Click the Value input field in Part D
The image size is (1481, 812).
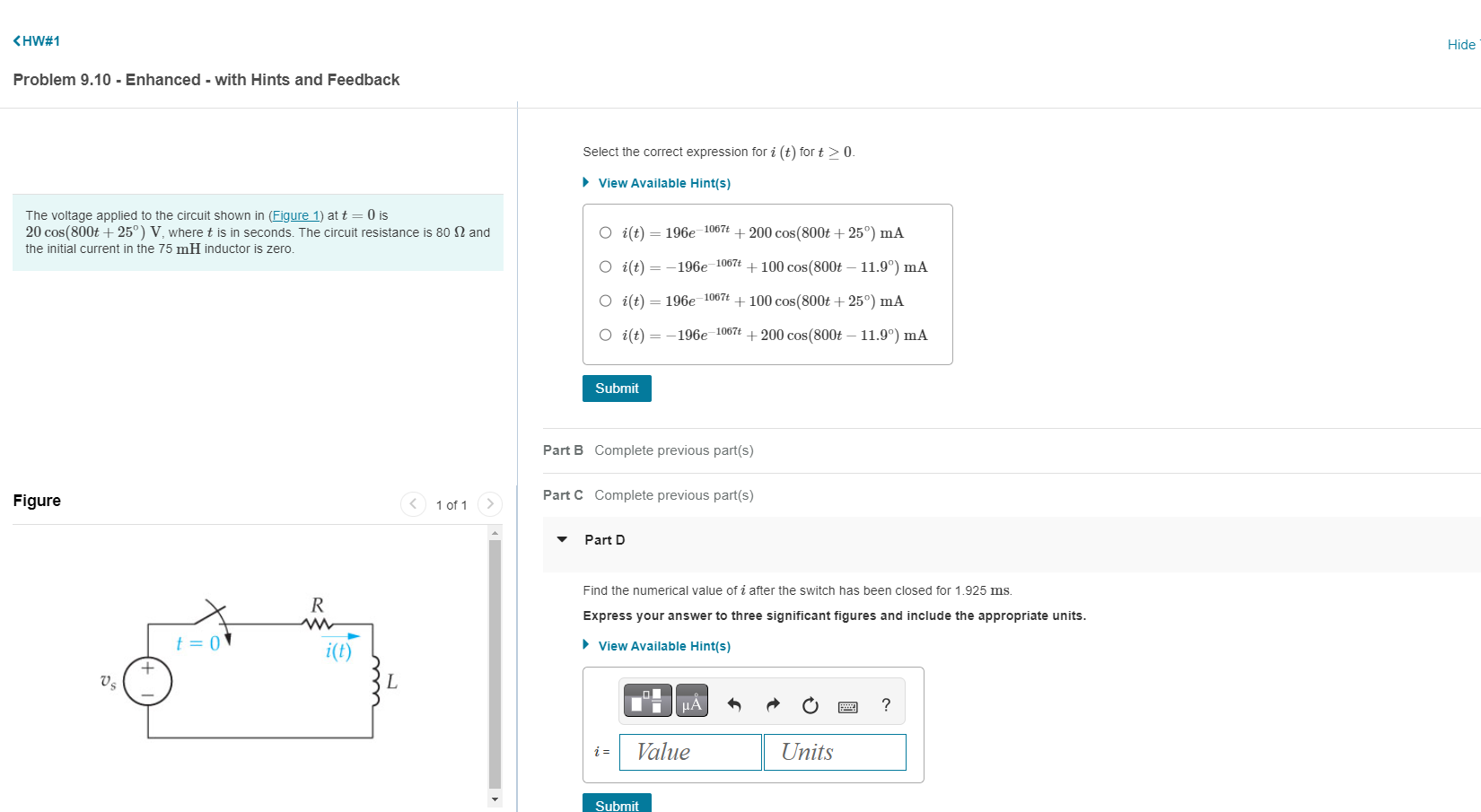click(689, 752)
